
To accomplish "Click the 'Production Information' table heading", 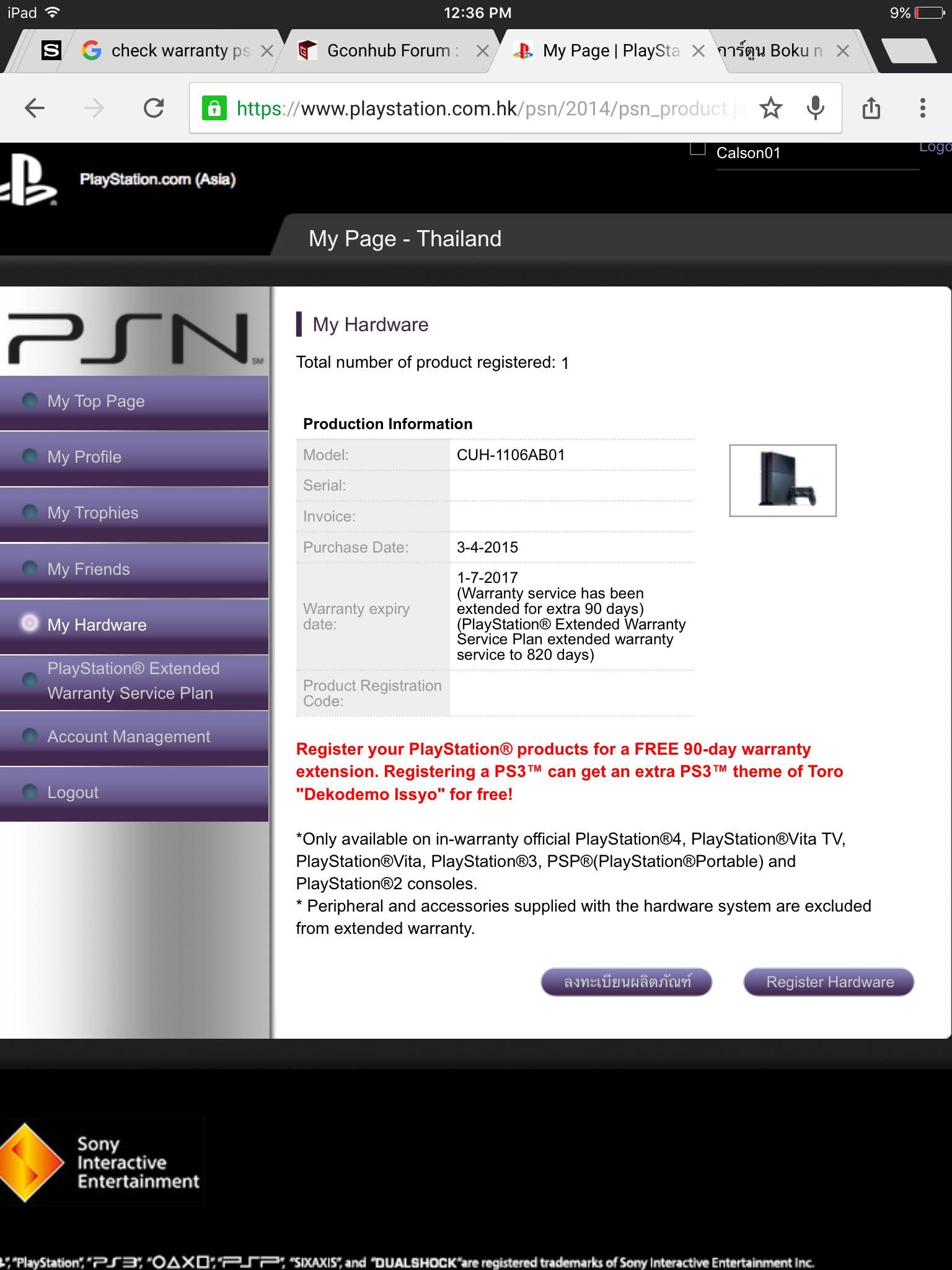I will click(387, 424).
